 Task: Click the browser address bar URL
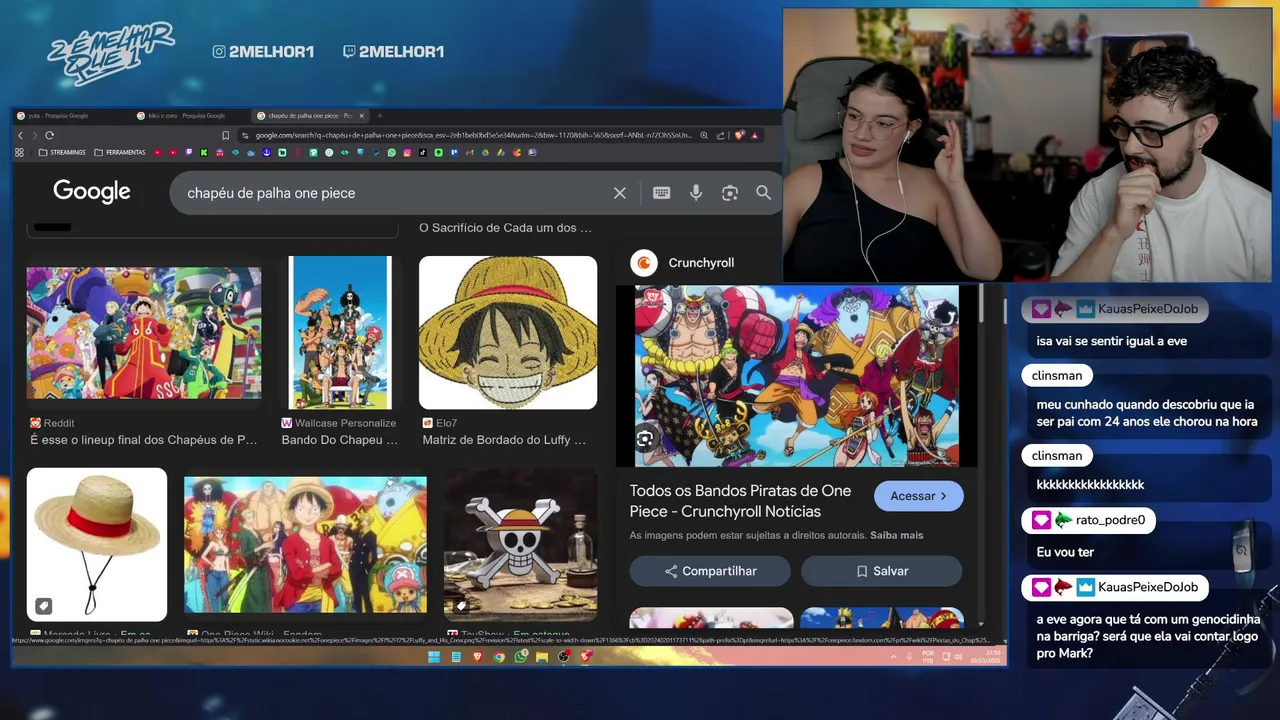472,135
